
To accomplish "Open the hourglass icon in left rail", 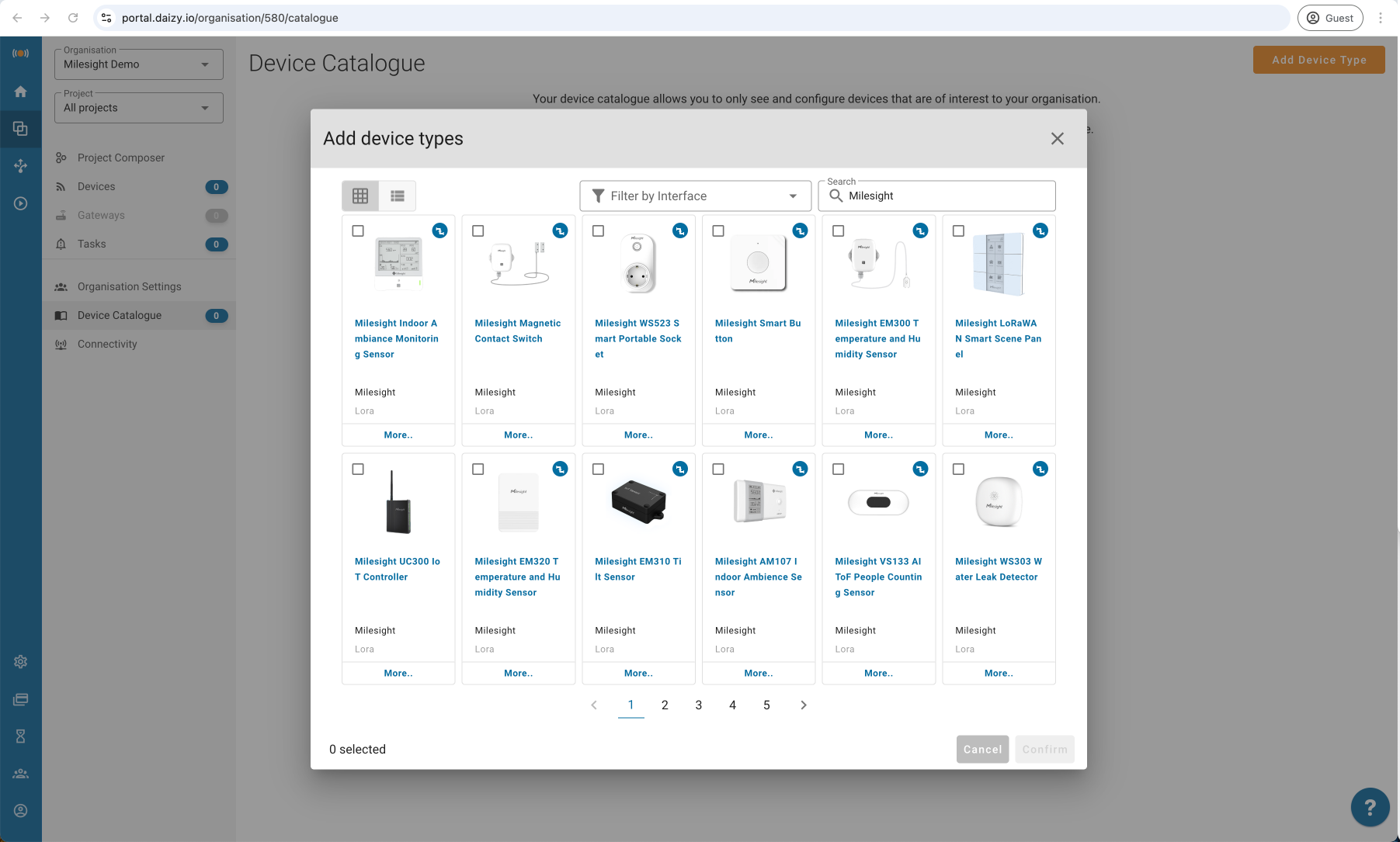I will [x=21, y=736].
